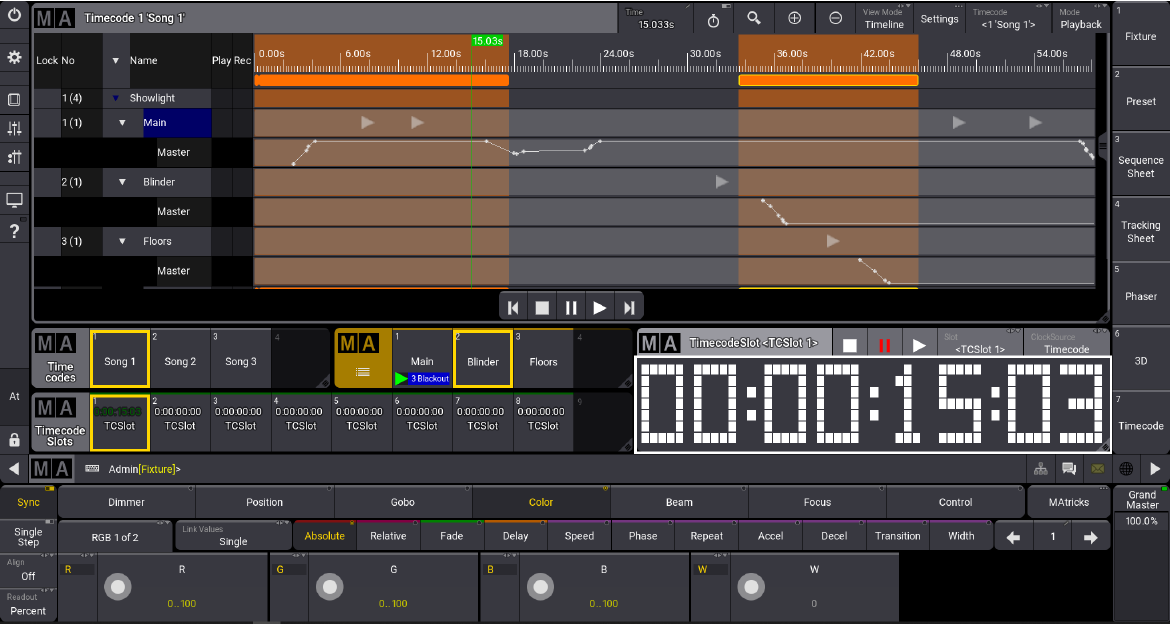
Task: Open the View Mode Timeline dropdown
Action: [883, 18]
